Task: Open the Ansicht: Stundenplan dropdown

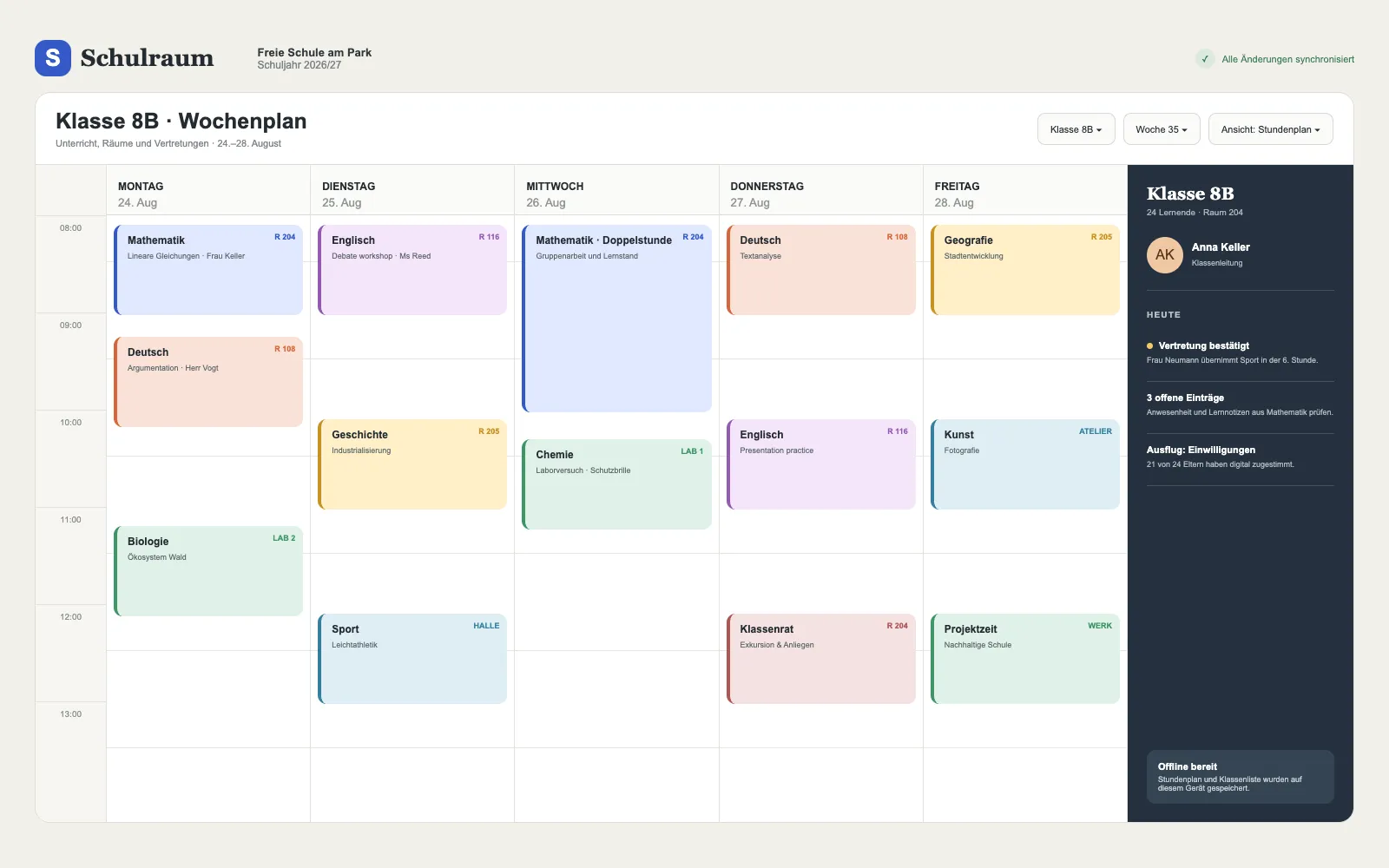Action: (x=1270, y=129)
